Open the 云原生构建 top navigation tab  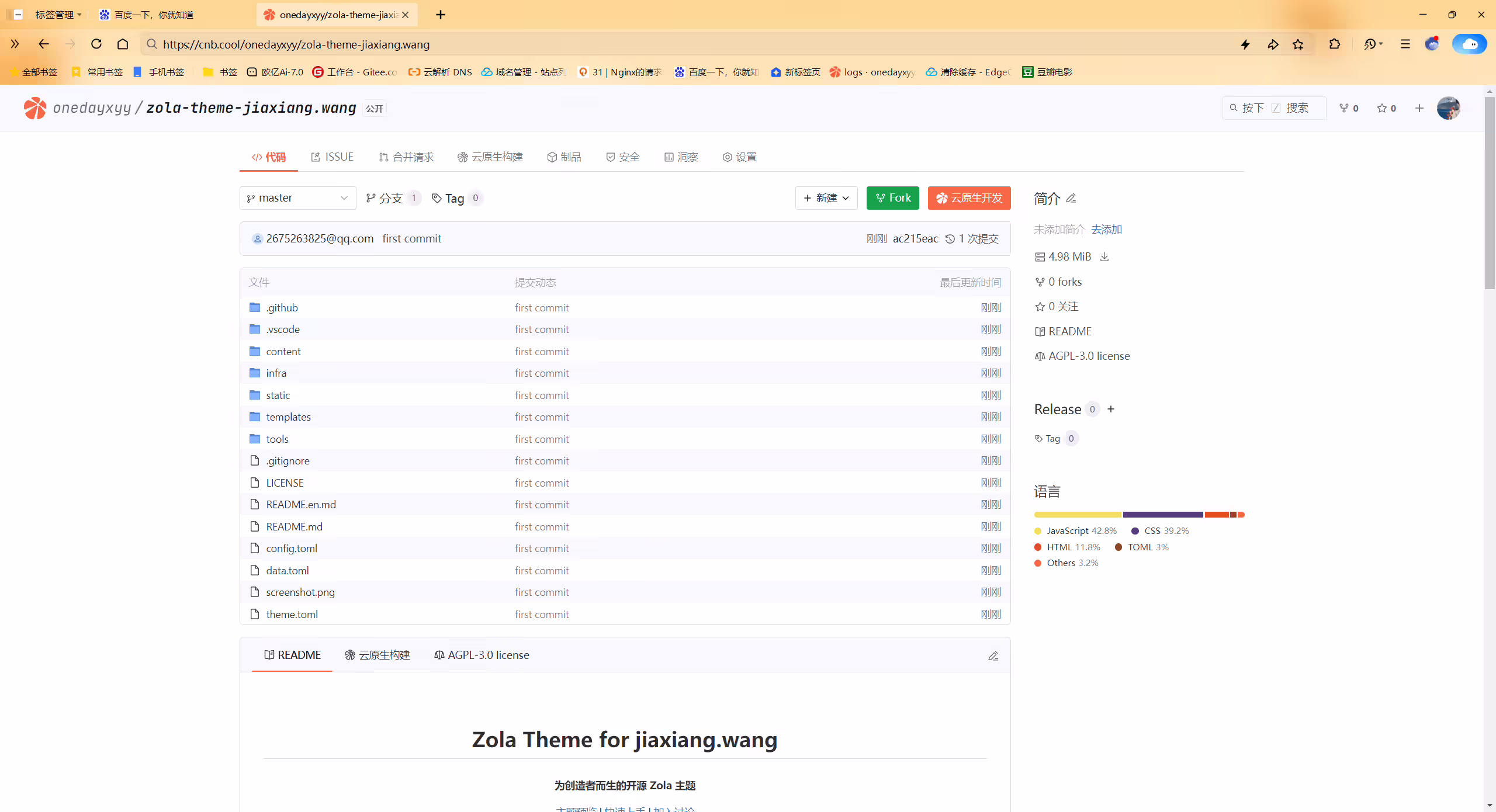coord(490,157)
